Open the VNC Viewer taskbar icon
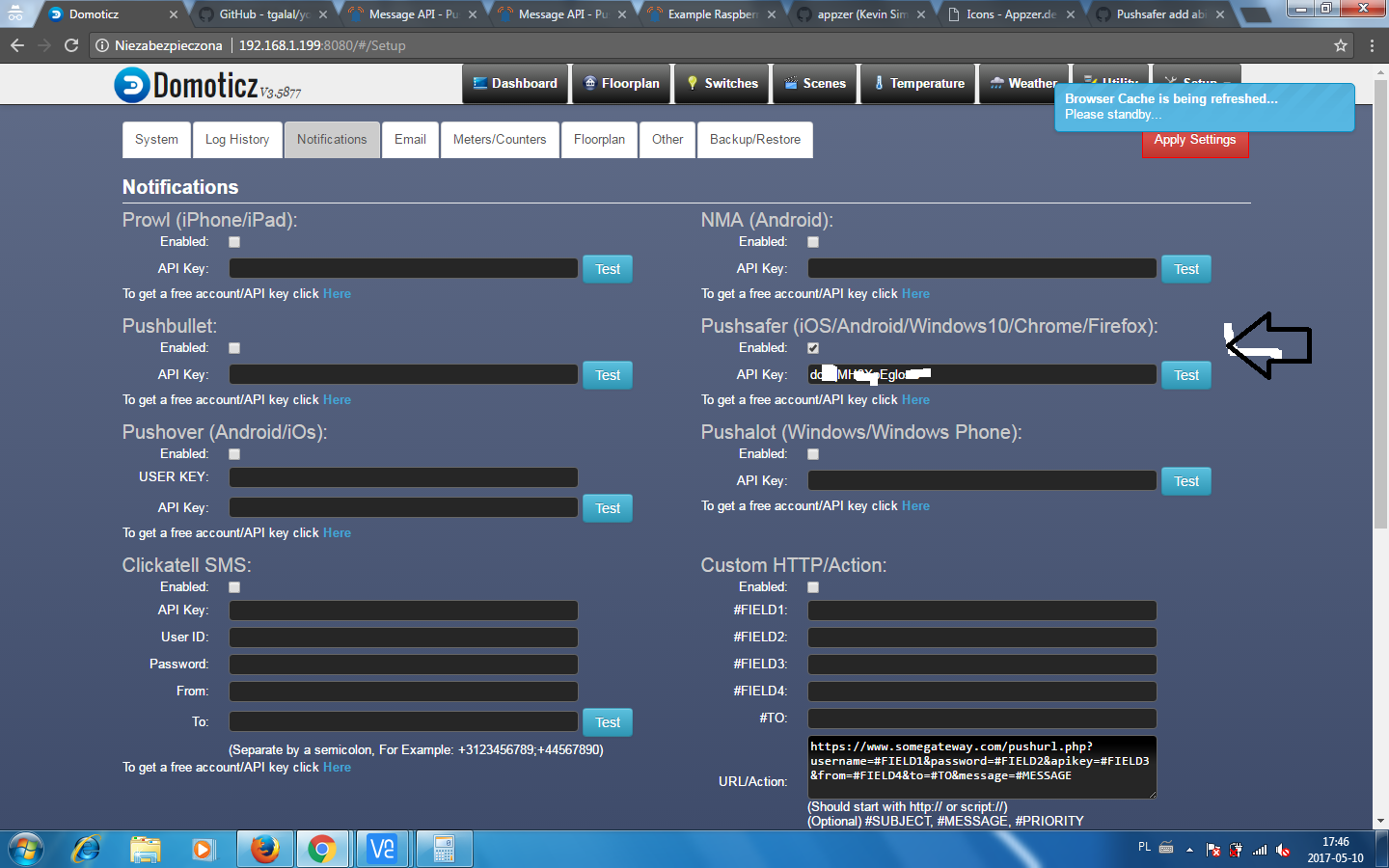Viewport: 1389px width, 868px height. (x=383, y=850)
